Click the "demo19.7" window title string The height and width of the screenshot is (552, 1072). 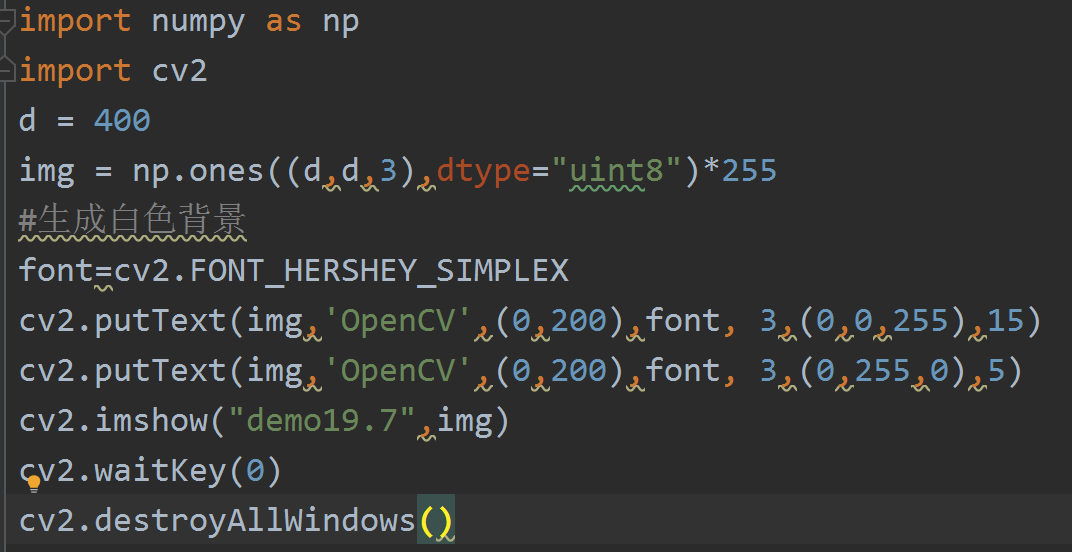click(321, 420)
